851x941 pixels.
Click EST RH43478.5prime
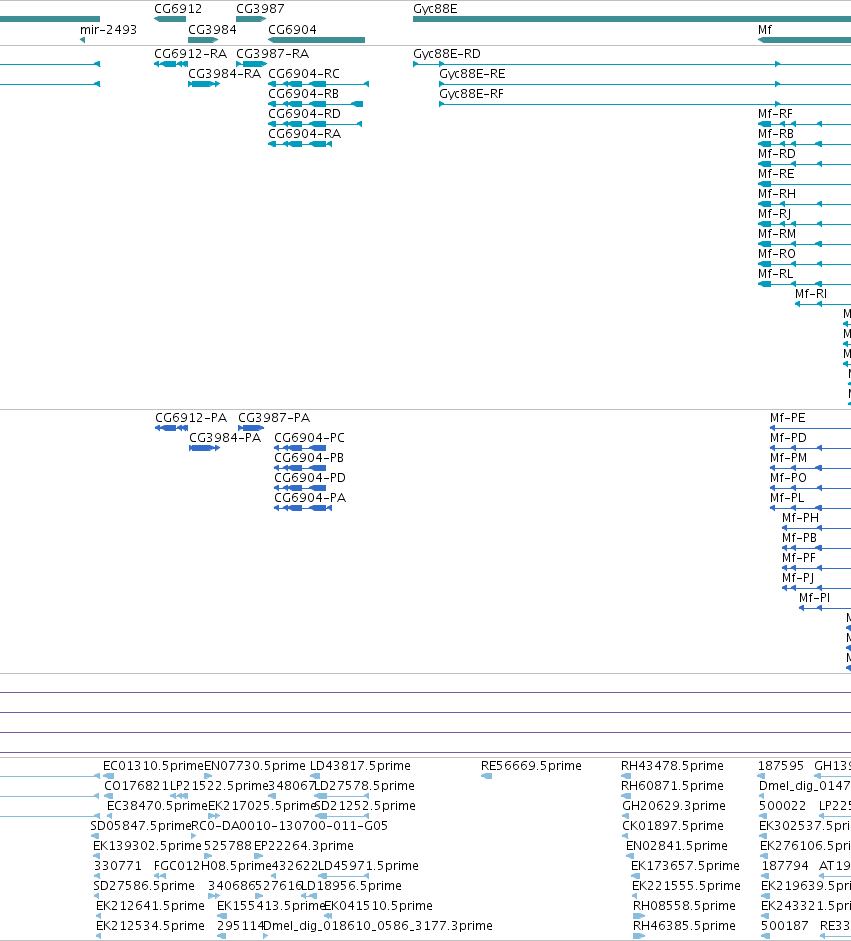tap(672, 766)
